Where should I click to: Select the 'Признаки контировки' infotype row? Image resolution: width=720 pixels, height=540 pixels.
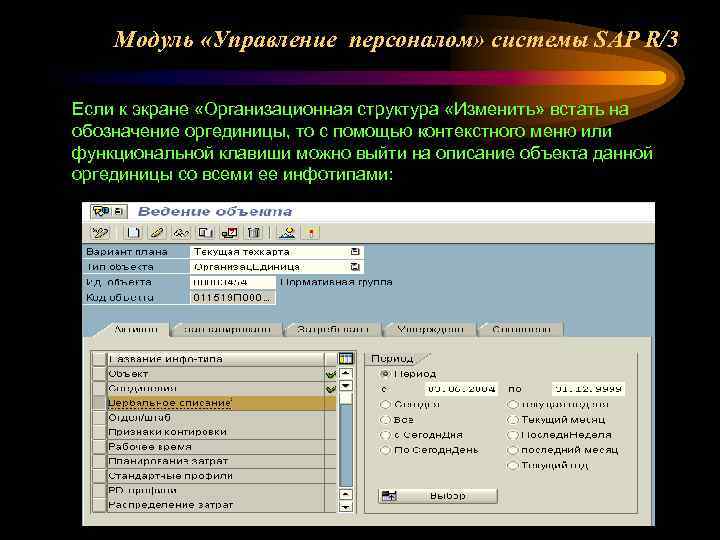pos(216,432)
